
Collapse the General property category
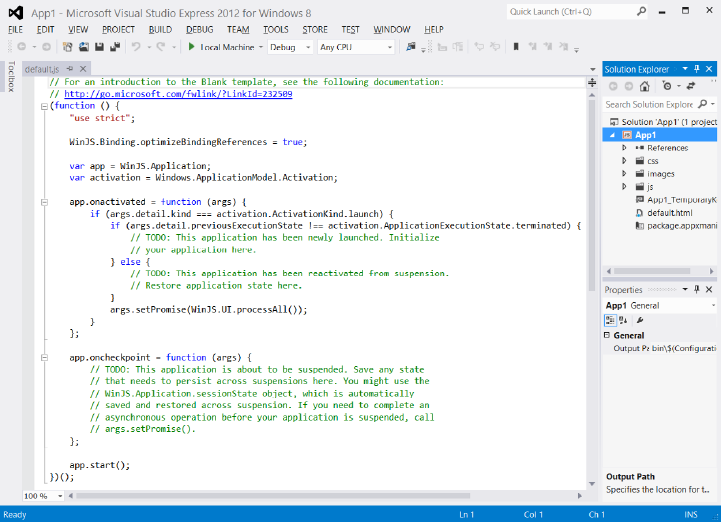point(607,335)
